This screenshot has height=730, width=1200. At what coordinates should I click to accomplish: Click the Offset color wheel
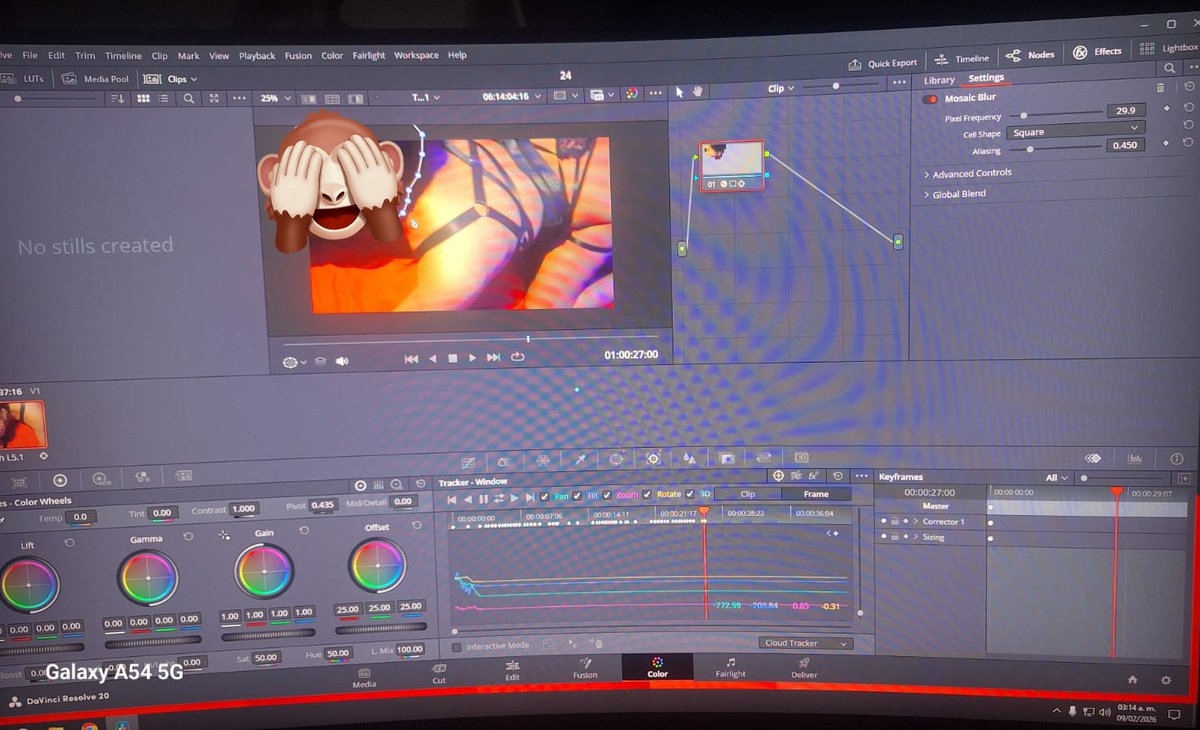[x=377, y=566]
